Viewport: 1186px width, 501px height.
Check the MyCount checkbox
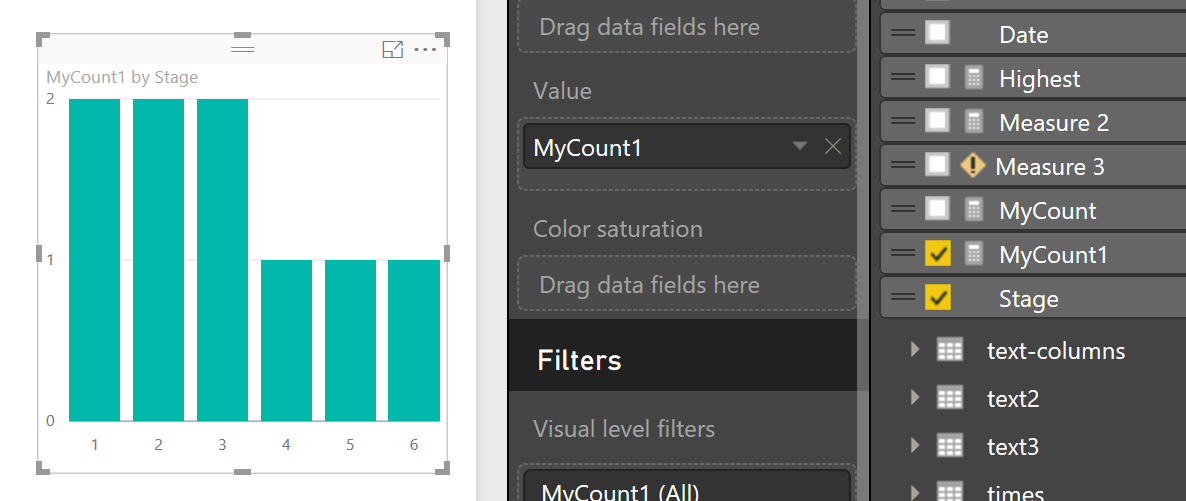coord(938,209)
